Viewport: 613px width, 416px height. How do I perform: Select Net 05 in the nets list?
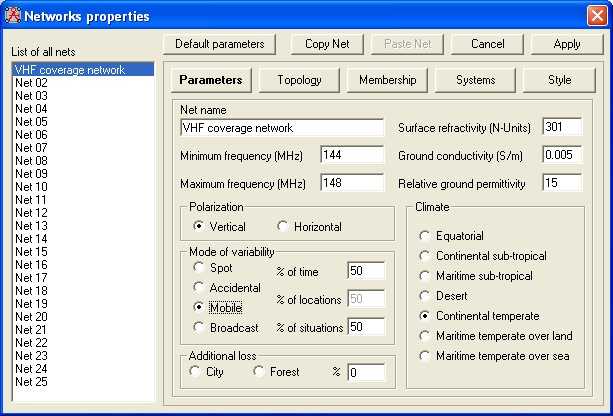click(x=31, y=122)
